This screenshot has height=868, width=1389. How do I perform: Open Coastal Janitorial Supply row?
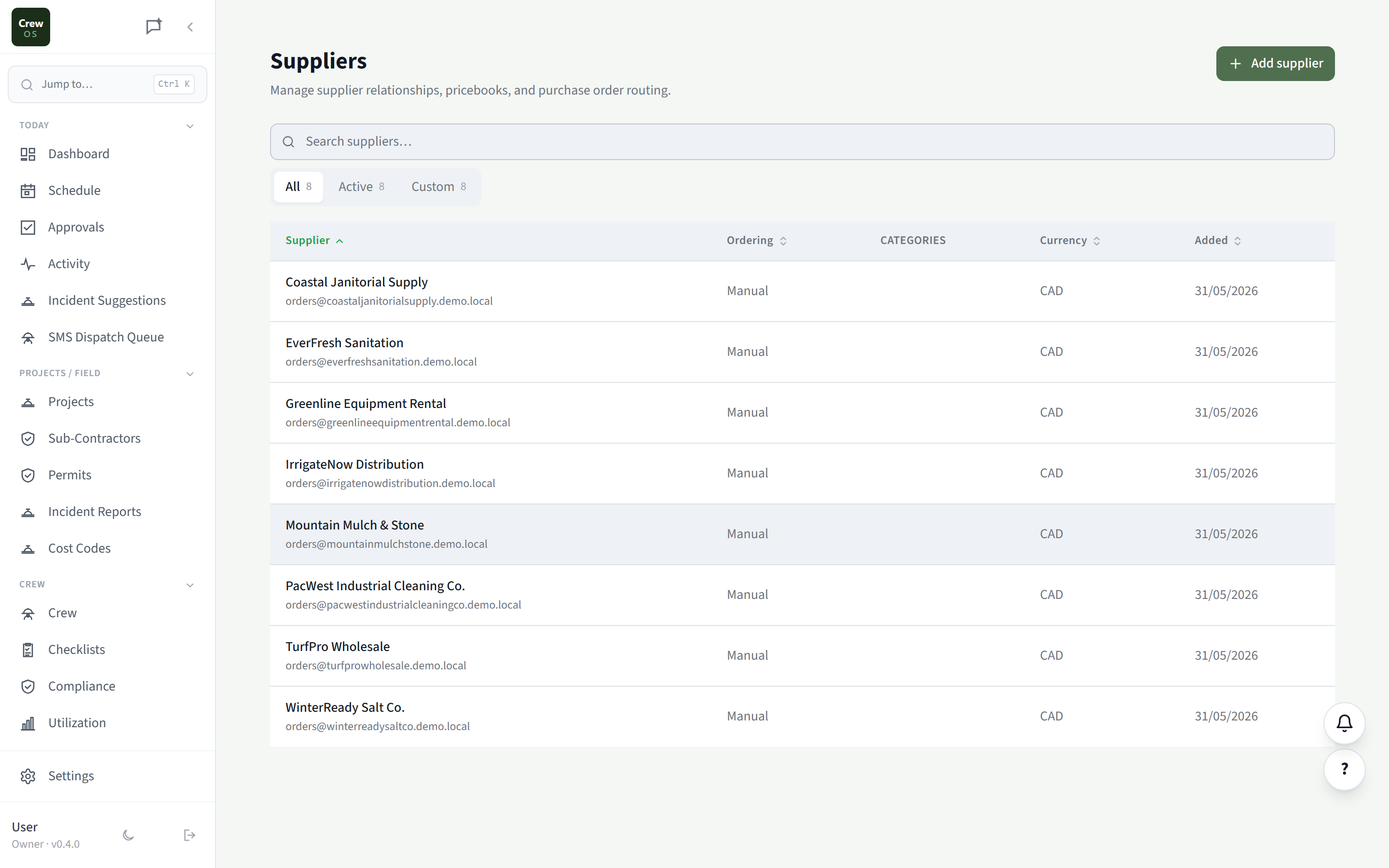(802, 291)
